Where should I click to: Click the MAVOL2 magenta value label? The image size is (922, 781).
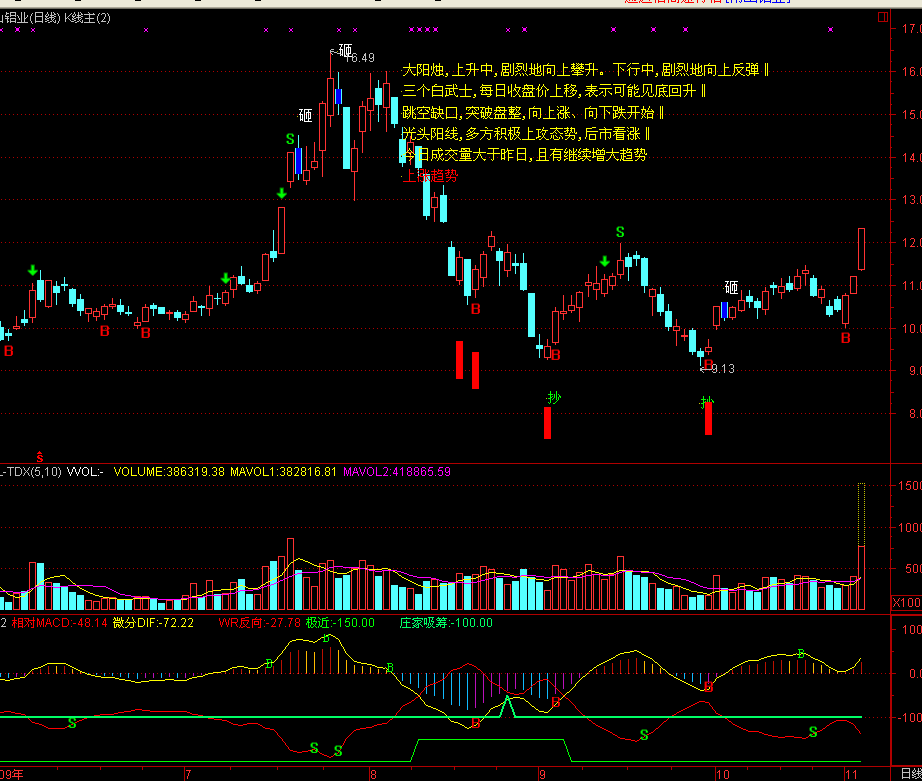(396, 471)
